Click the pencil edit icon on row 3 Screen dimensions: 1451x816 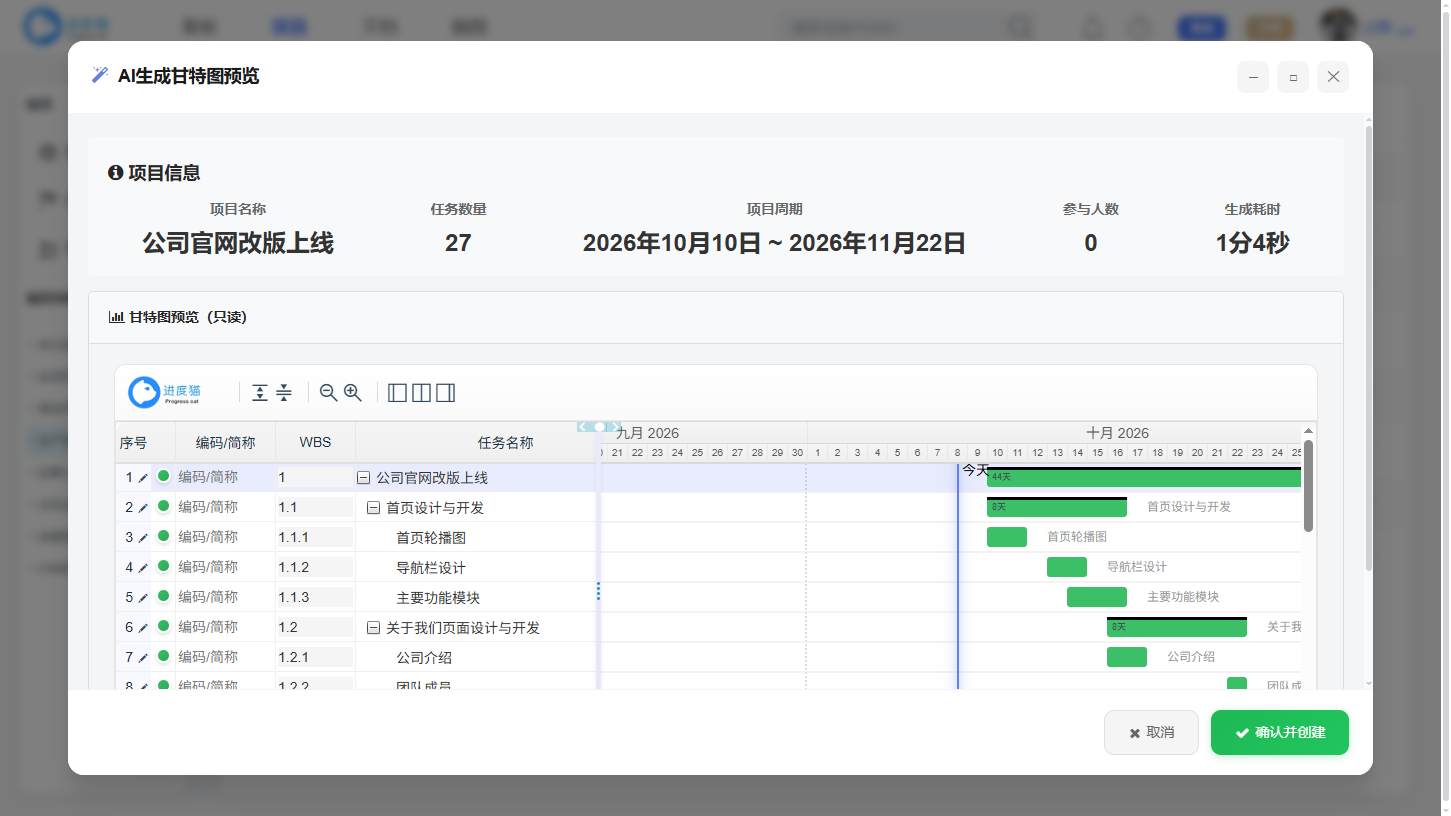pos(143,538)
